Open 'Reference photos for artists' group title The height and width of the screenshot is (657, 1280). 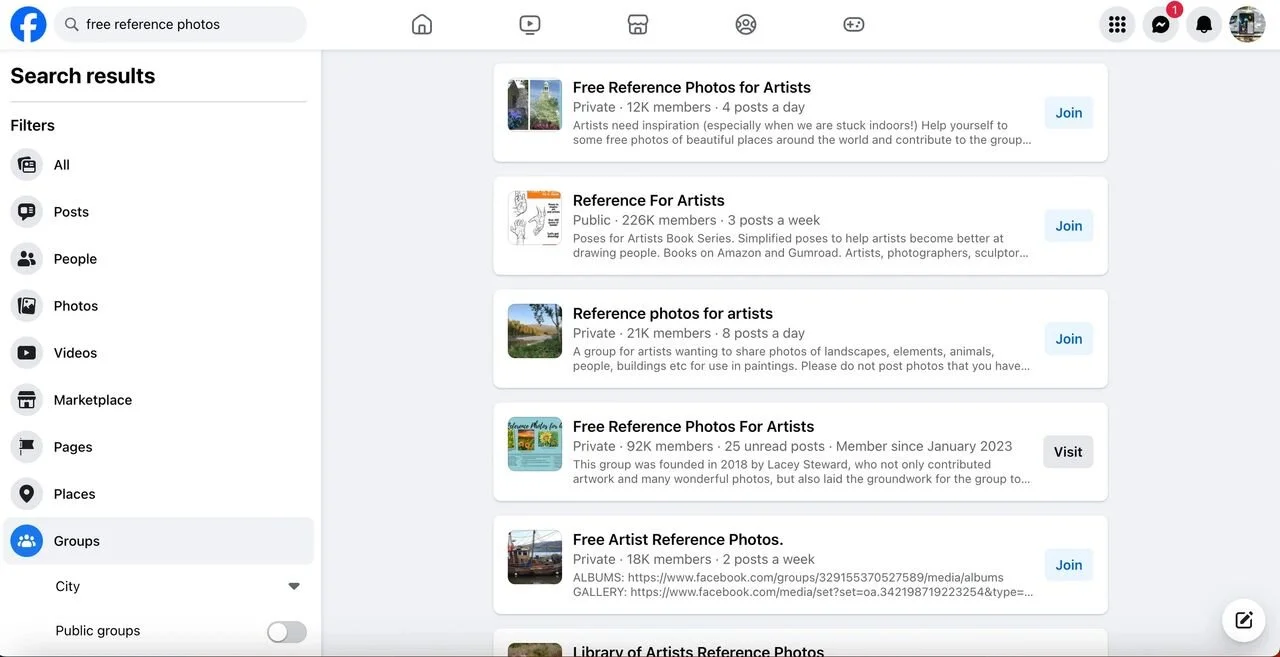click(x=673, y=313)
